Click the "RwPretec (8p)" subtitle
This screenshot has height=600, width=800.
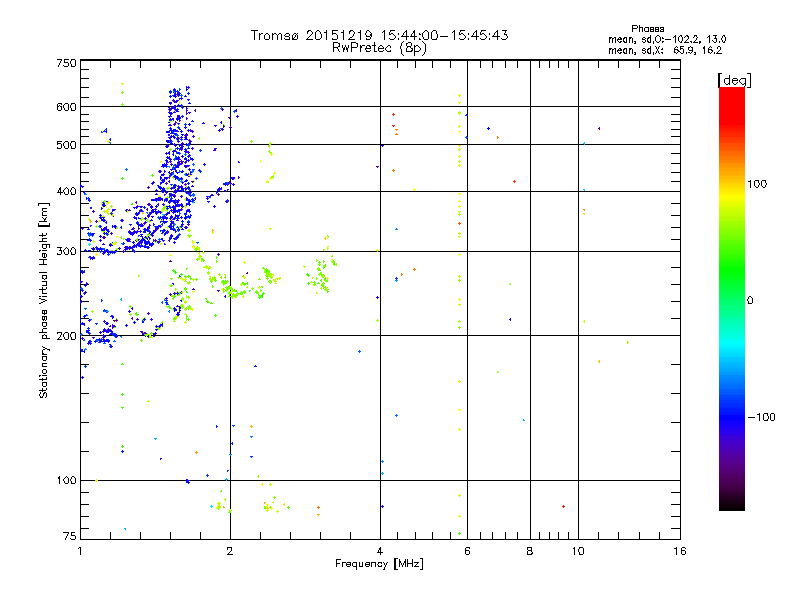[379, 48]
